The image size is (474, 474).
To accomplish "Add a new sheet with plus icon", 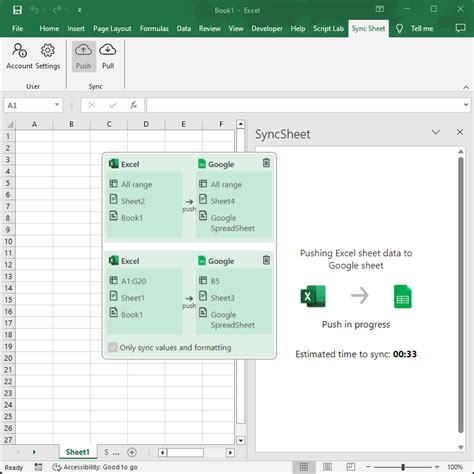I will tap(132, 452).
